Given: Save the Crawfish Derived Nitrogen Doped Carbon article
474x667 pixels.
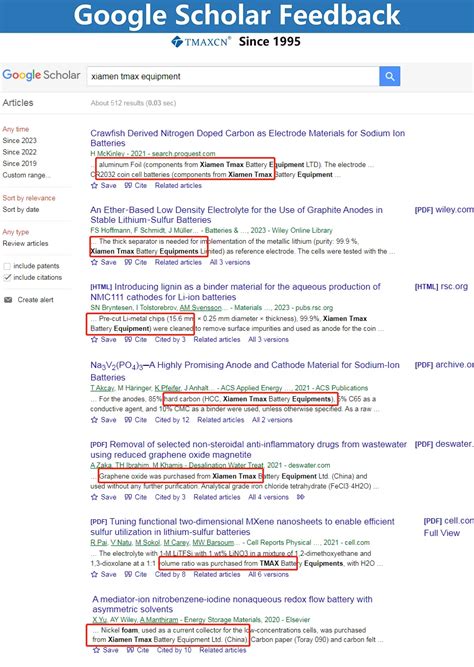Looking at the screenshot, I should (103, 185).
